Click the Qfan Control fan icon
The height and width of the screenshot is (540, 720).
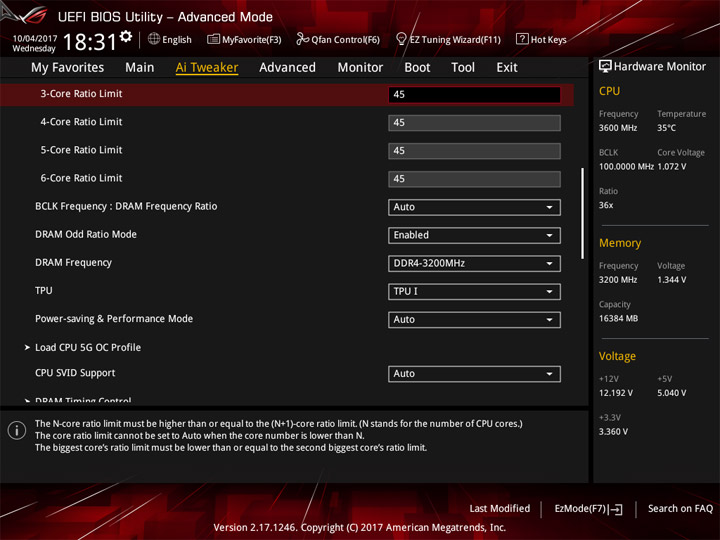coord(302,39)
